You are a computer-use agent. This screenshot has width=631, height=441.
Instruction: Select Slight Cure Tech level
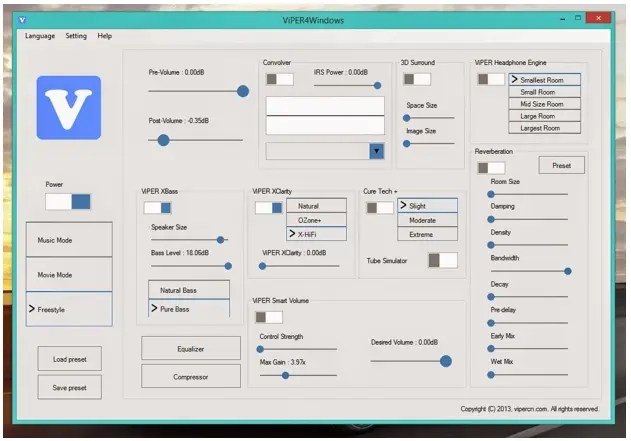tap(427, 206)
